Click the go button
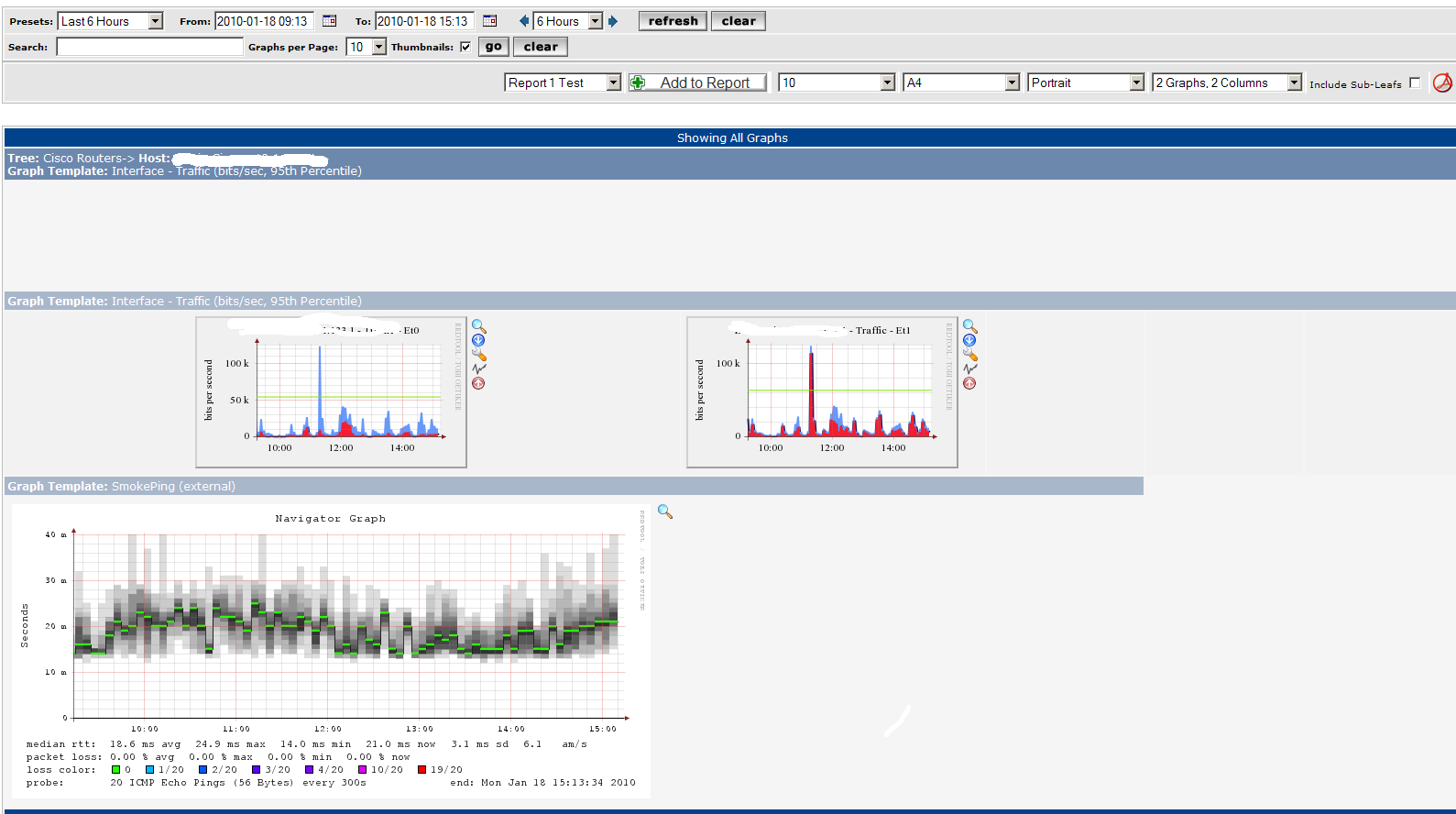This screenshot has width=1456, height=814. [494, 47]
